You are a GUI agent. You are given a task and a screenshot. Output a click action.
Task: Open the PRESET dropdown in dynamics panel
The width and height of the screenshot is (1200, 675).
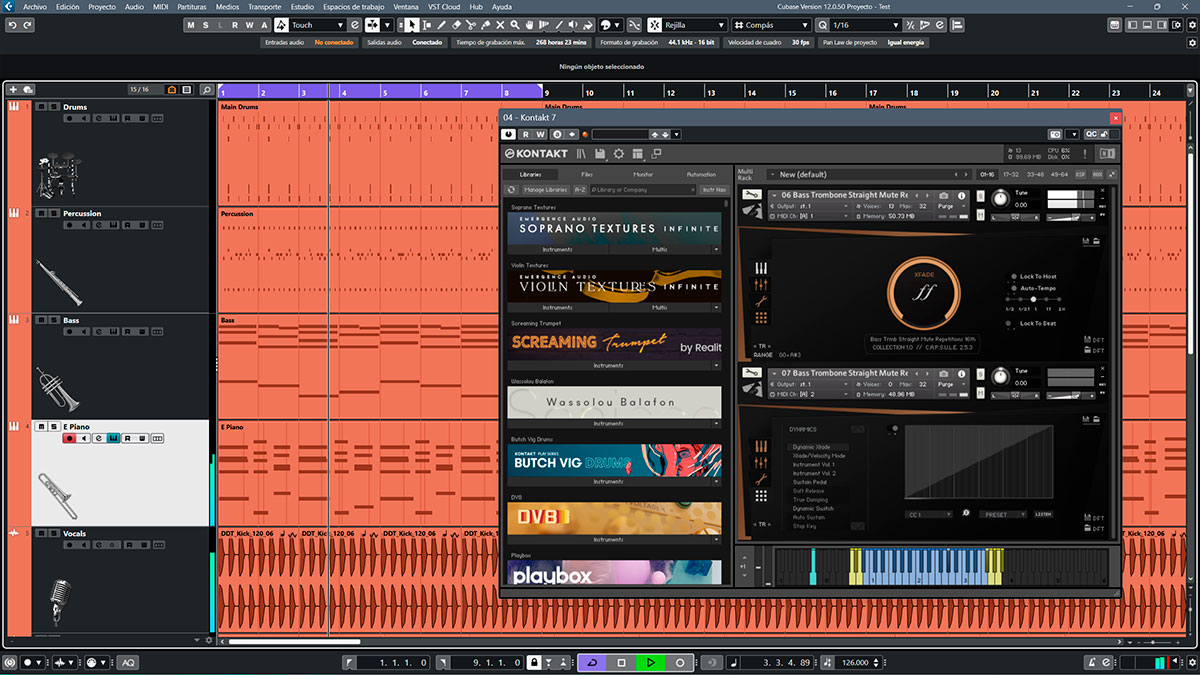click(1001, 514)
